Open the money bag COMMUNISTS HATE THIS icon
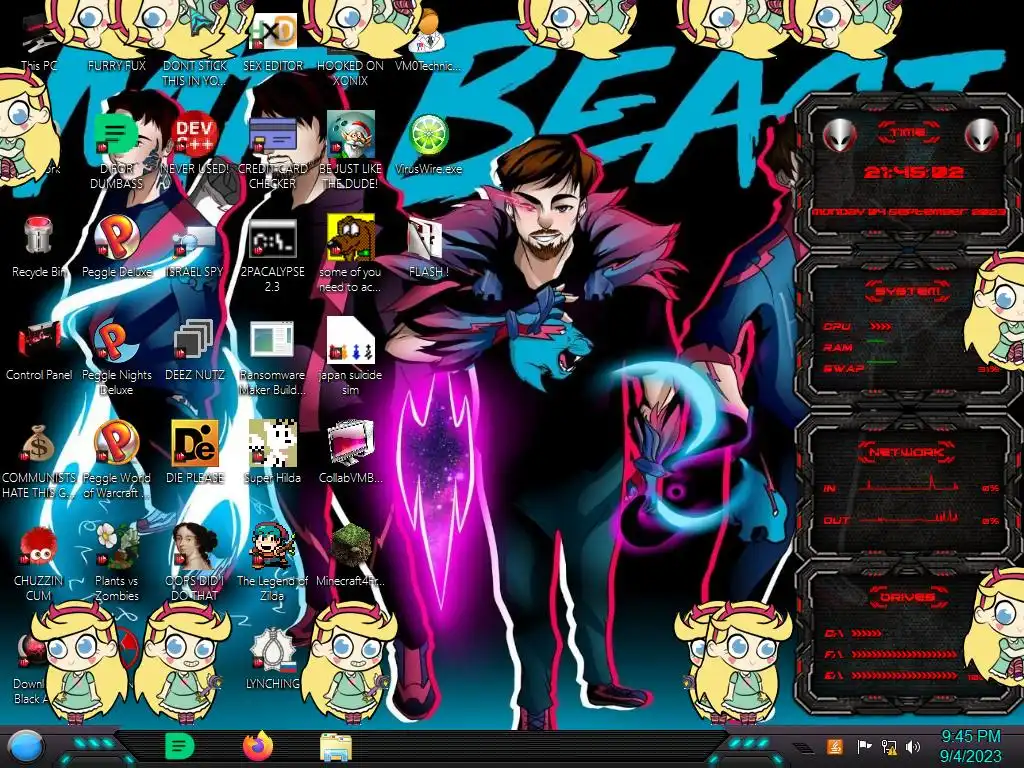1024x768 pixels. tap(39, 460)
